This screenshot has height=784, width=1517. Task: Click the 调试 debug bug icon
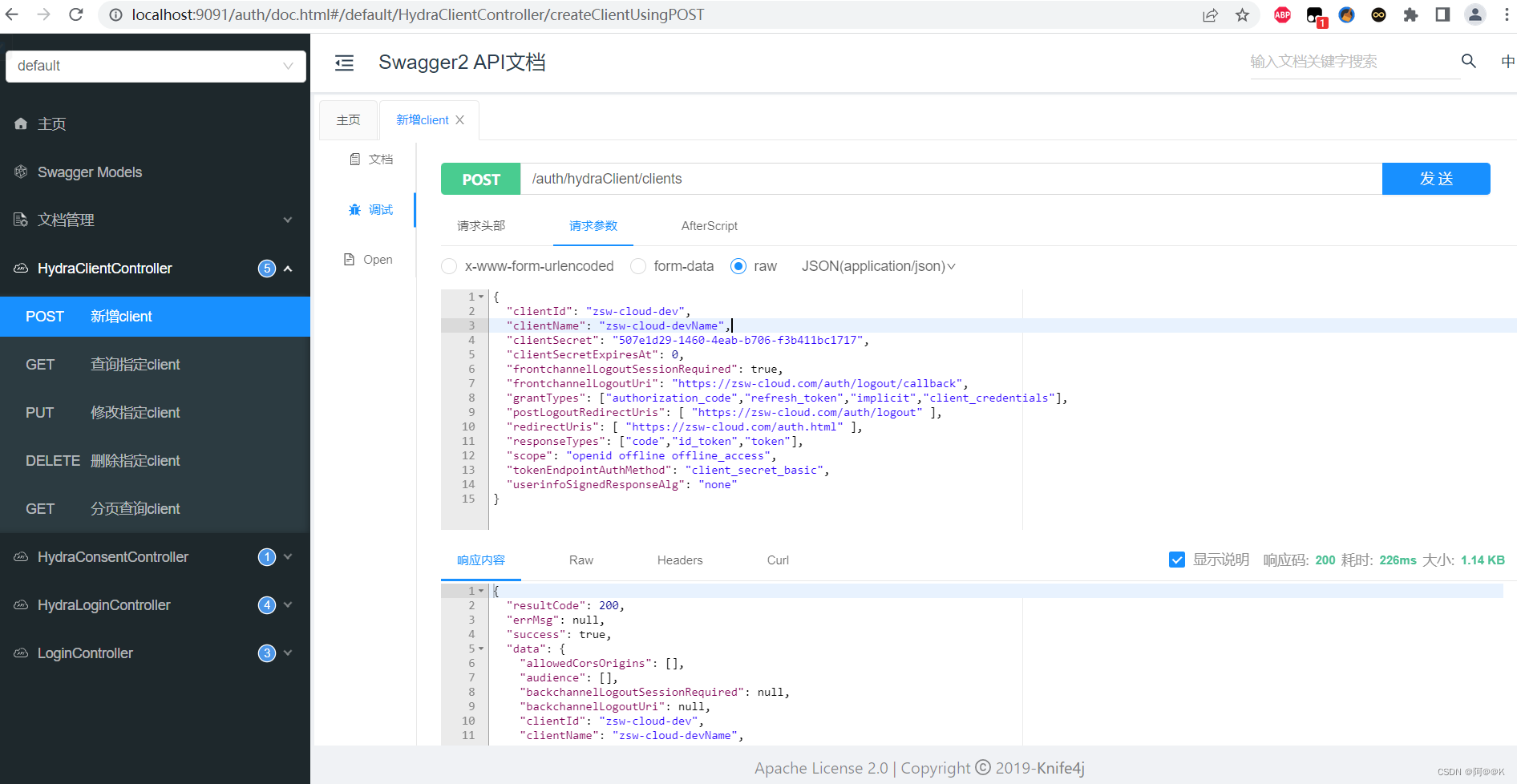pyautogui.click(x=354, y=210)
